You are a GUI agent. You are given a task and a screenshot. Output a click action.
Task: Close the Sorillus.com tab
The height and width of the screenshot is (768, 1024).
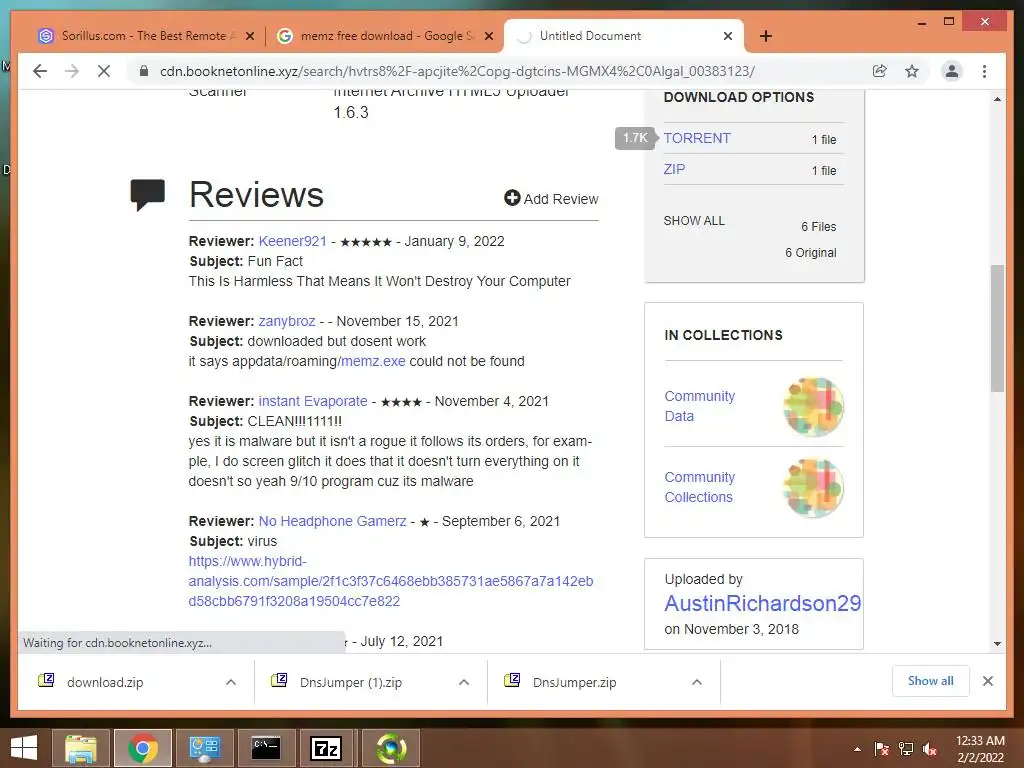pos(249,36)
